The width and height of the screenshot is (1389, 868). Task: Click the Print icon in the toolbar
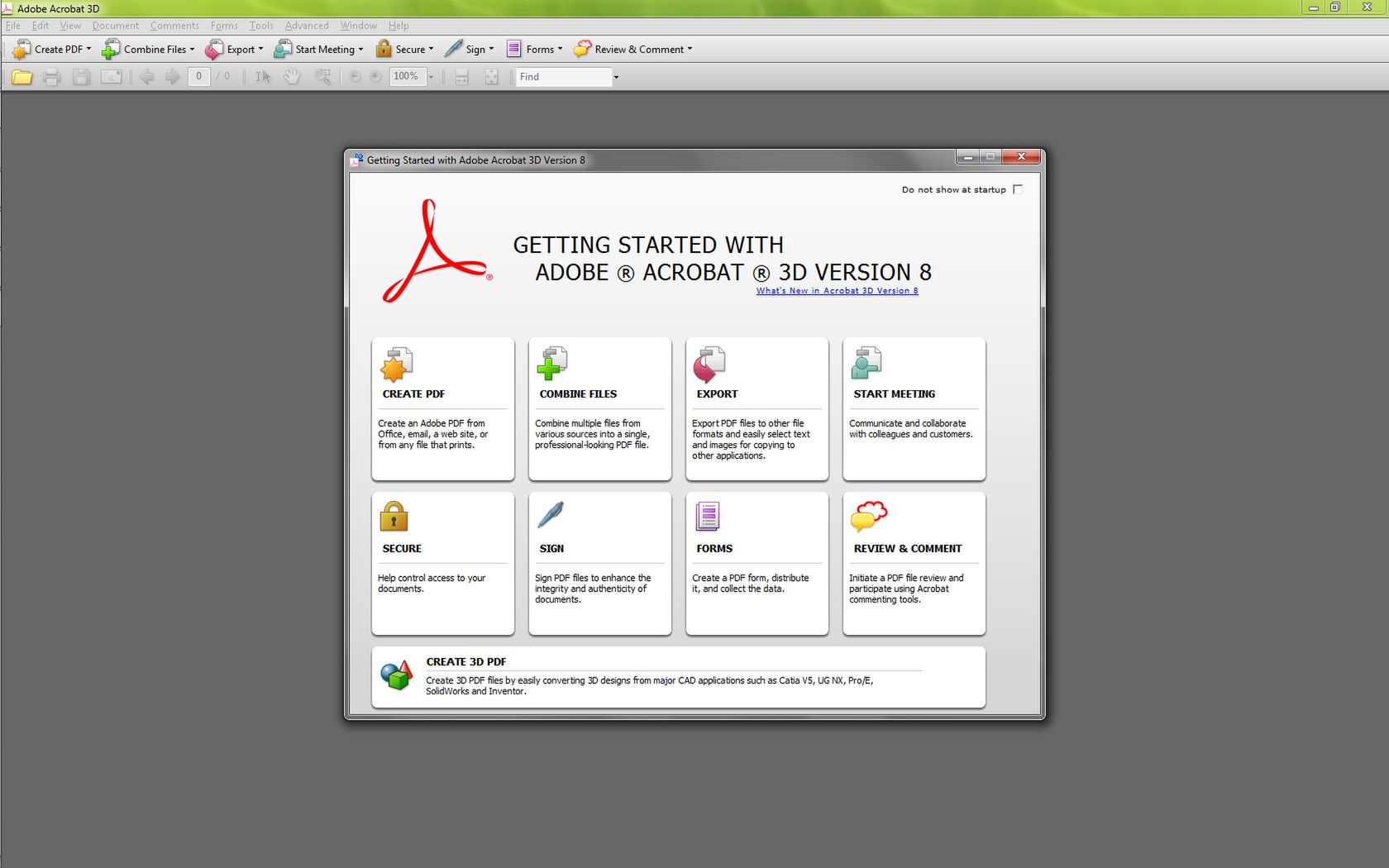[x=52, y=77]
